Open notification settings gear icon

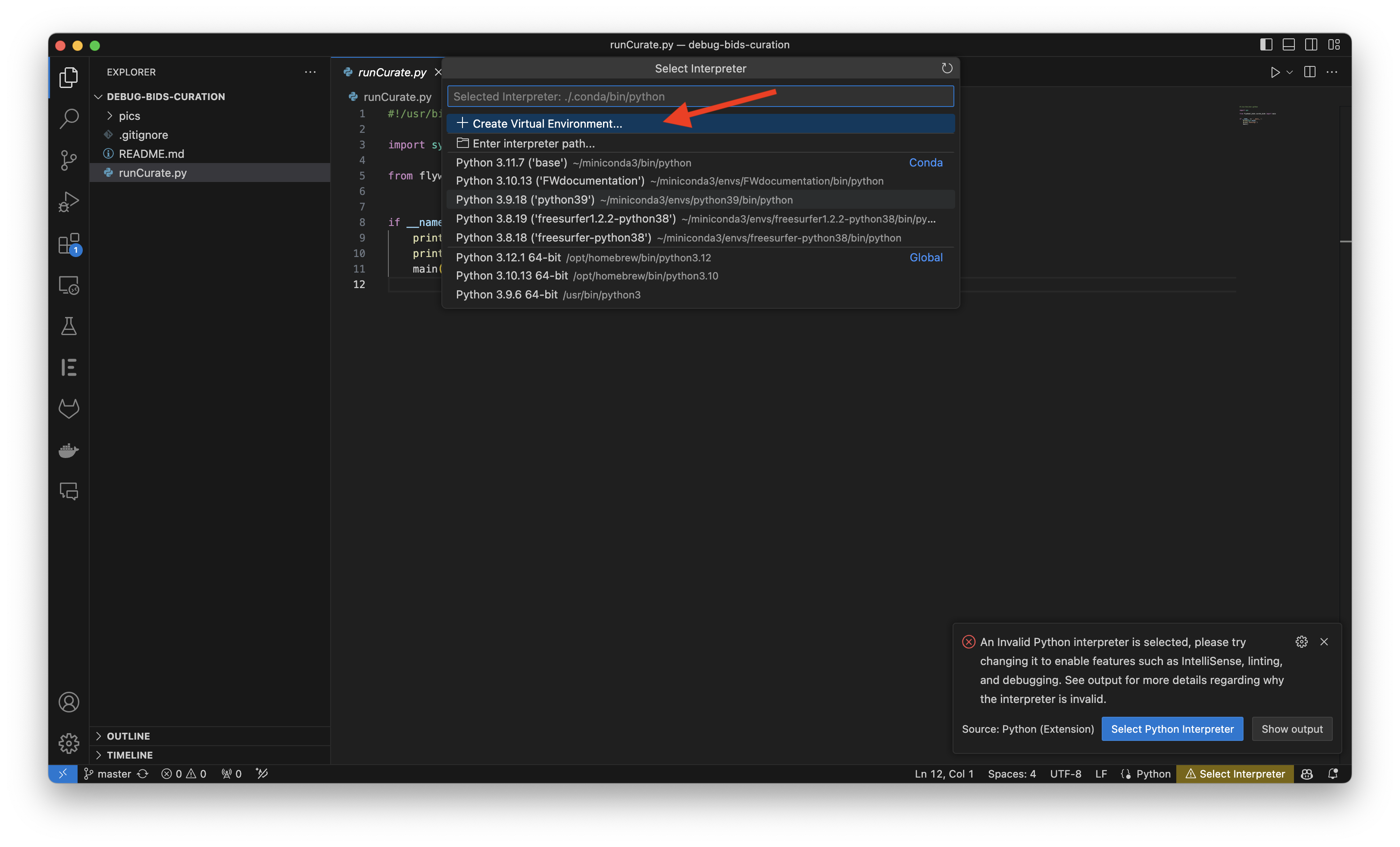pos(1301,641)
